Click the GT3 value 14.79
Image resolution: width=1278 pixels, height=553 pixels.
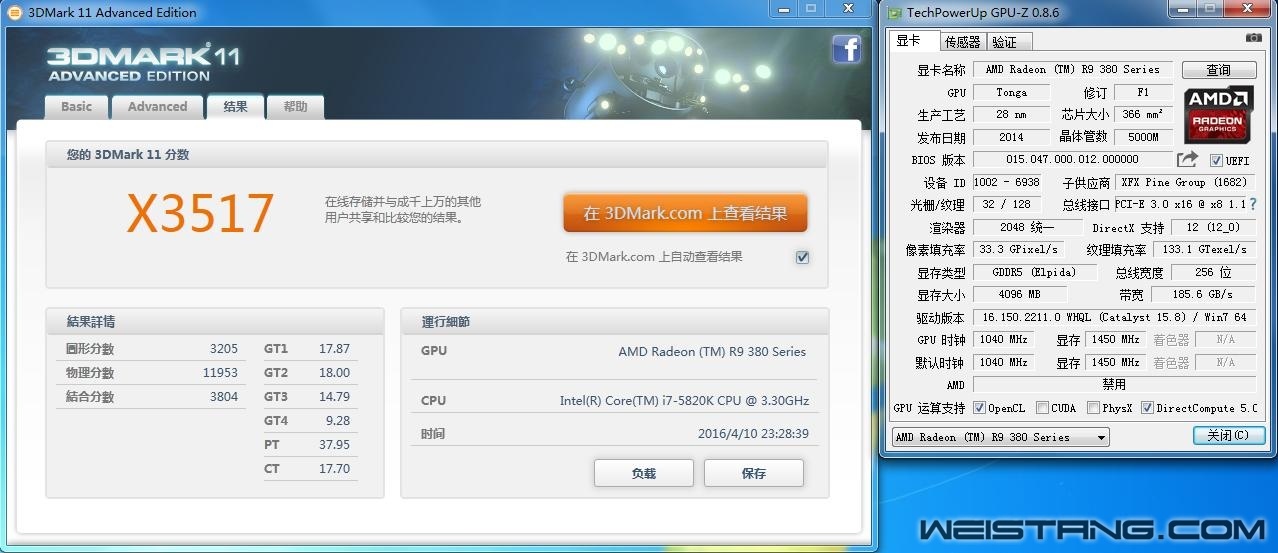tap(334, 397)
